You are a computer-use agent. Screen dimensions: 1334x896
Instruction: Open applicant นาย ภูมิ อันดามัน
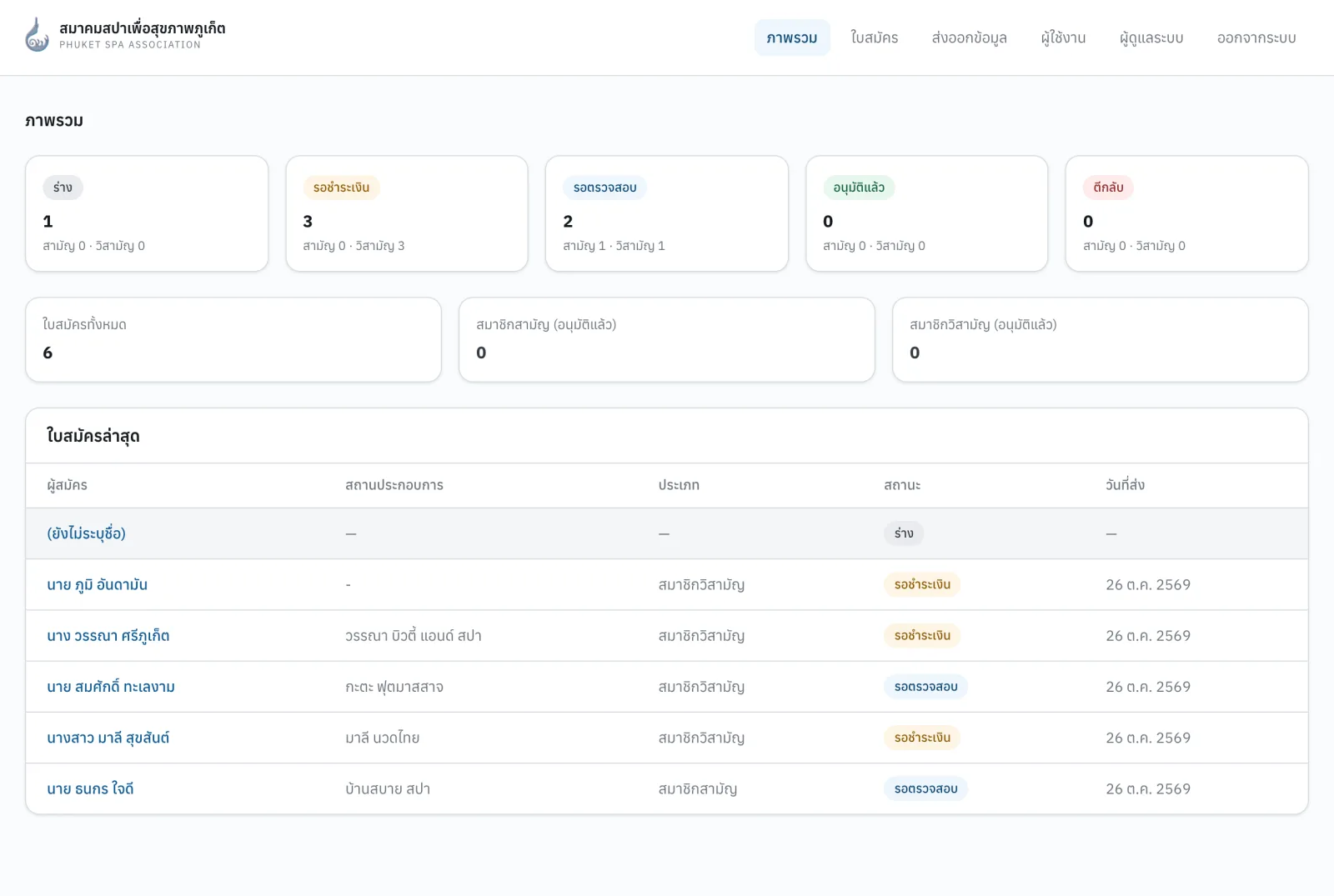click(x=97, y=584)
